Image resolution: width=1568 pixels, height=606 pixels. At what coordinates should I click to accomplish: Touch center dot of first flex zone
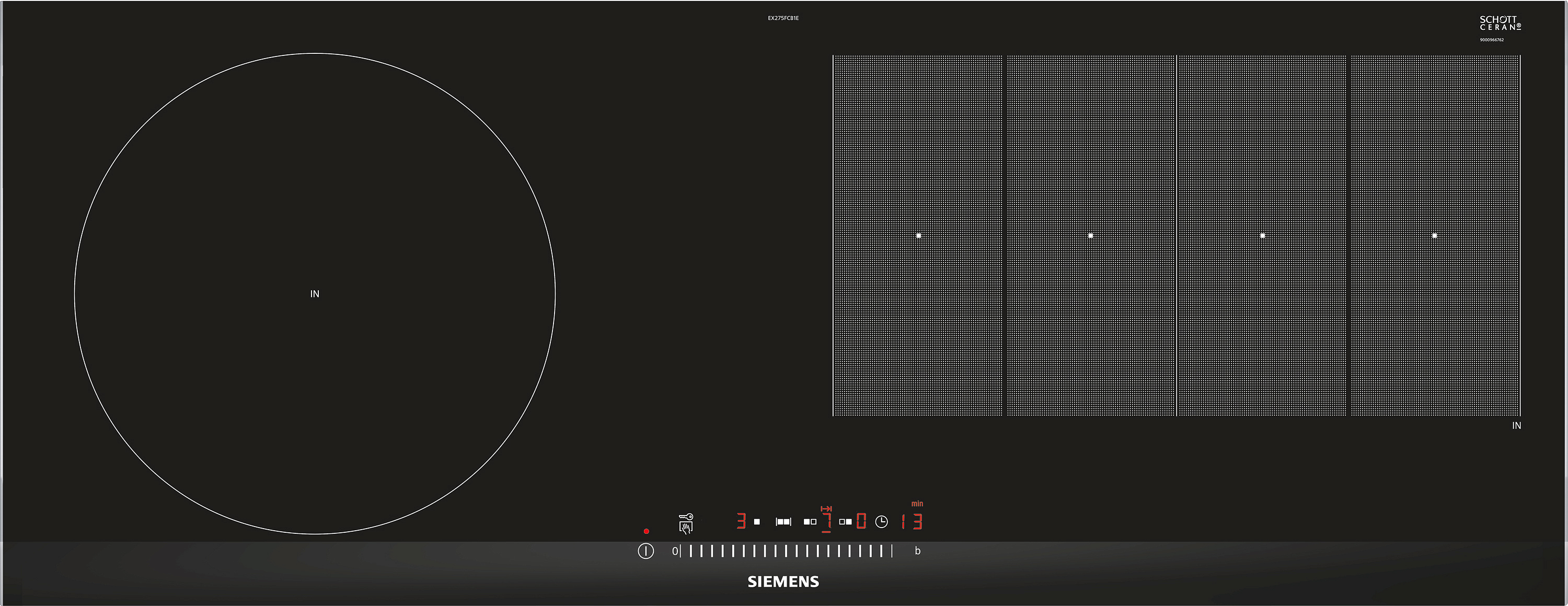(x=918, y=236)
